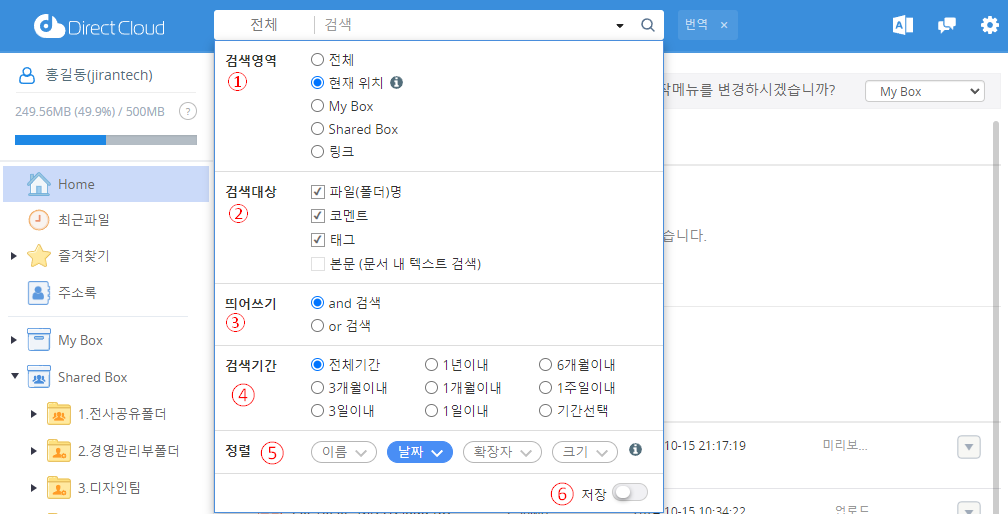Screen dimensions: 1008x514
Task: Expand the 2.경영관리부폴더 node
Action: click(34, 451)
